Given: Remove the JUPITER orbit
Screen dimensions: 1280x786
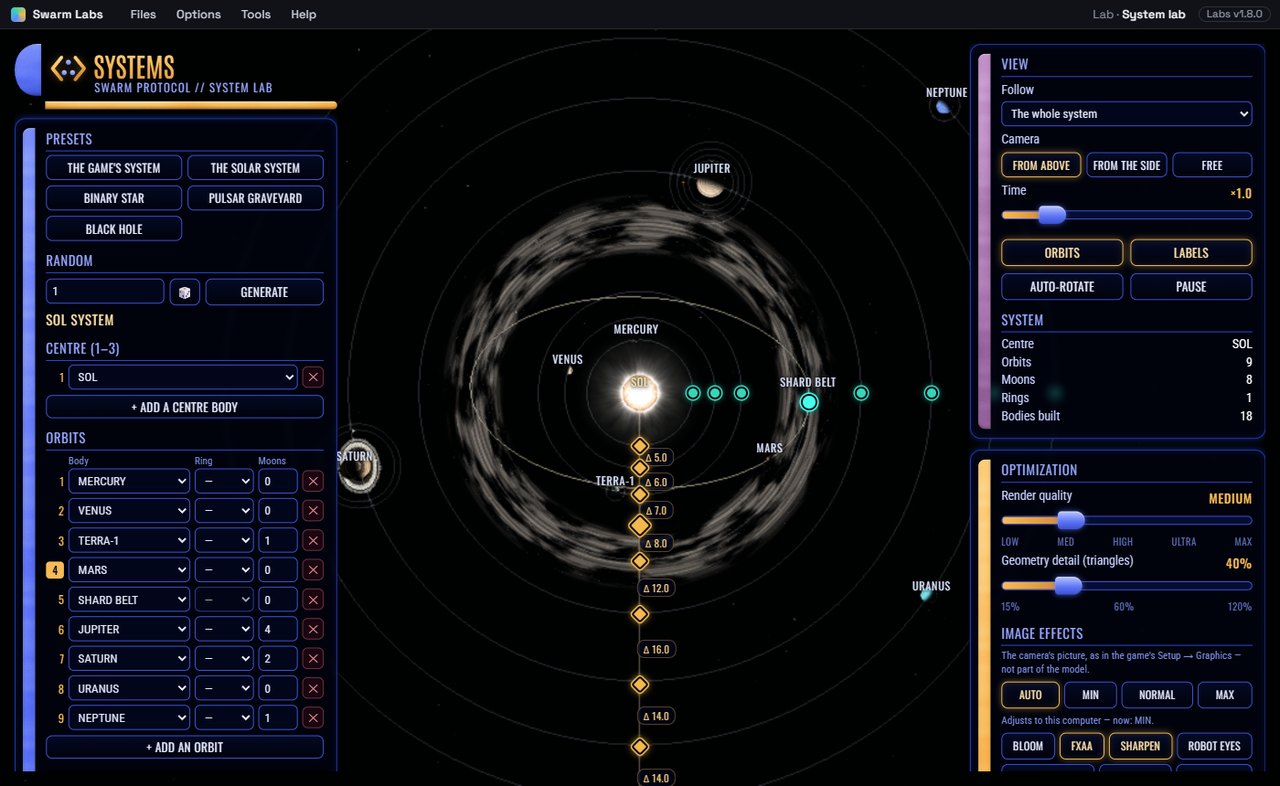Looking at the screenshot, I should [313, 629].
